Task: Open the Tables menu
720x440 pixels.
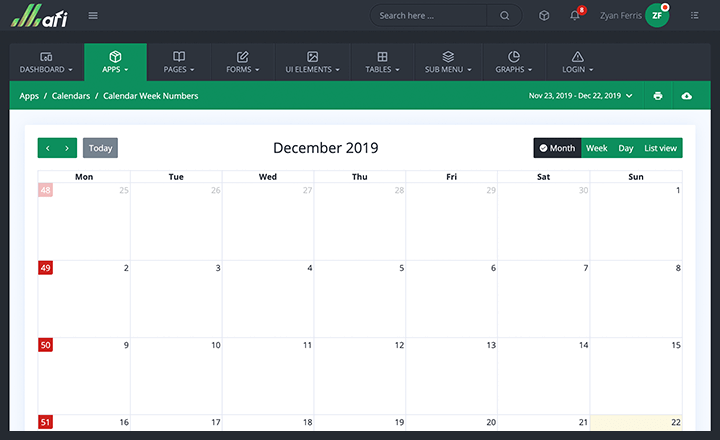Action: (x=382, y=62)
